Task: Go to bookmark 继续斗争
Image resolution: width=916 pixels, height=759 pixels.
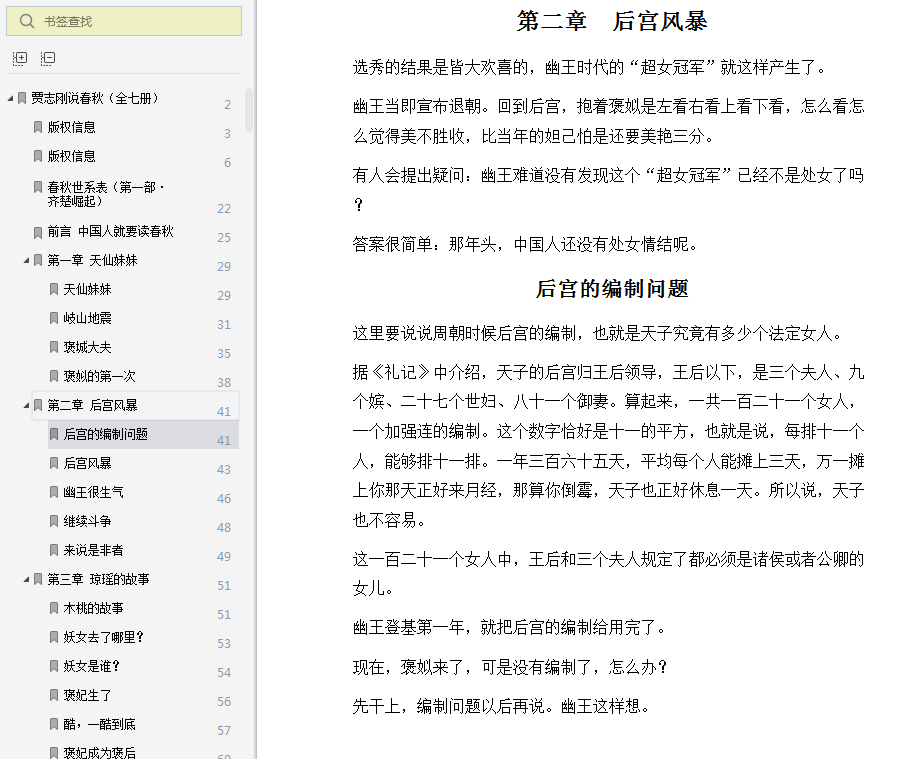Action: coord(88,521)
